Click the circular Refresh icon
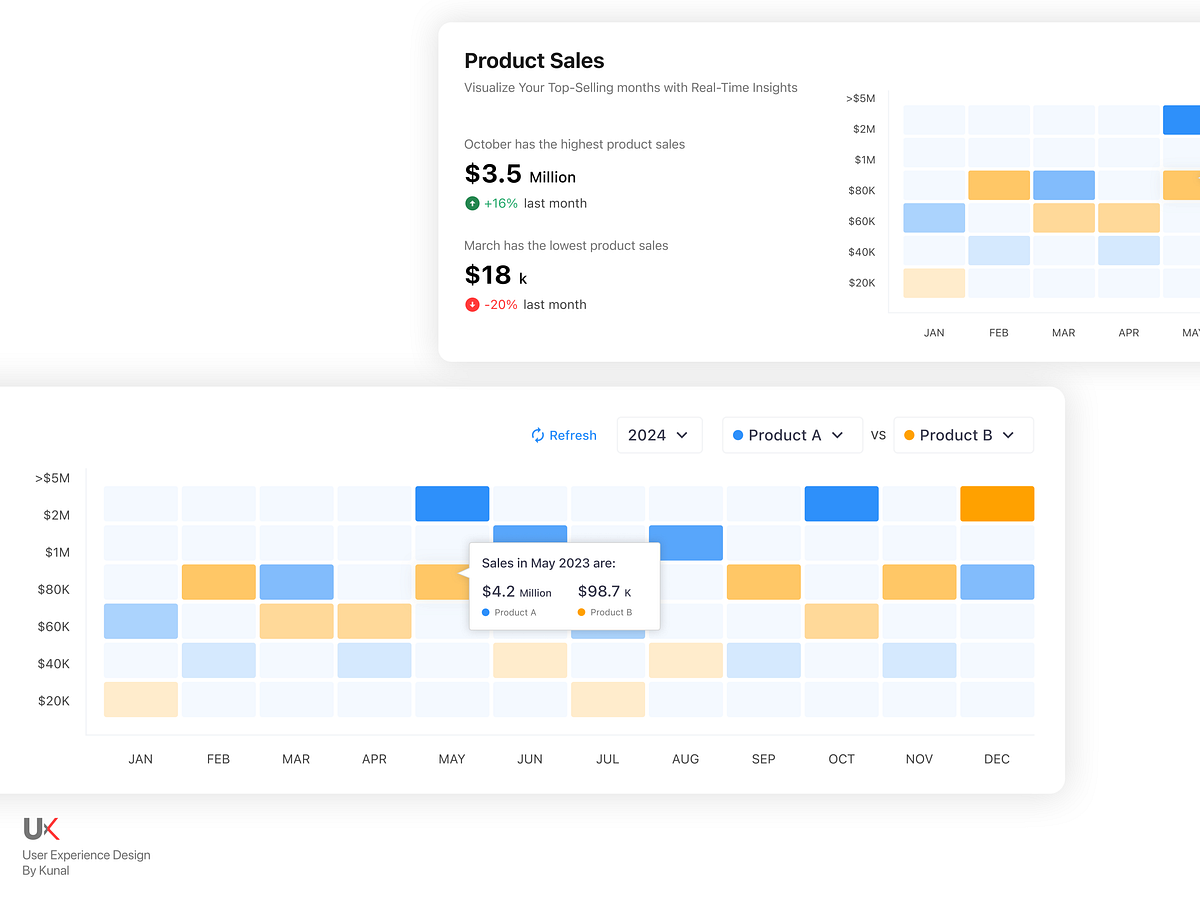The height and width of the screenshot is (900, 1200). coord(537,435)
